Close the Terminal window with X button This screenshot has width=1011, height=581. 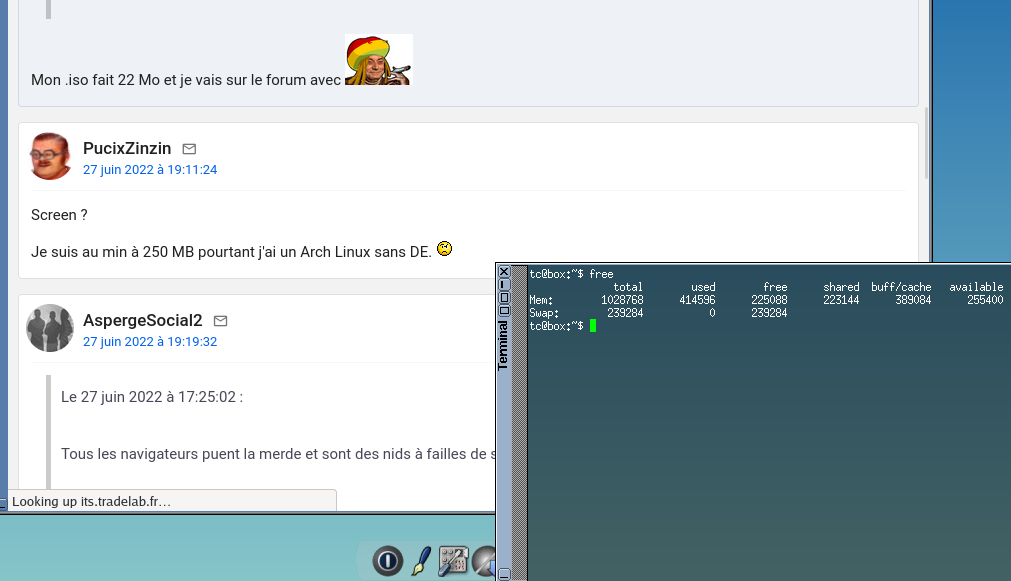pos(504,271)
